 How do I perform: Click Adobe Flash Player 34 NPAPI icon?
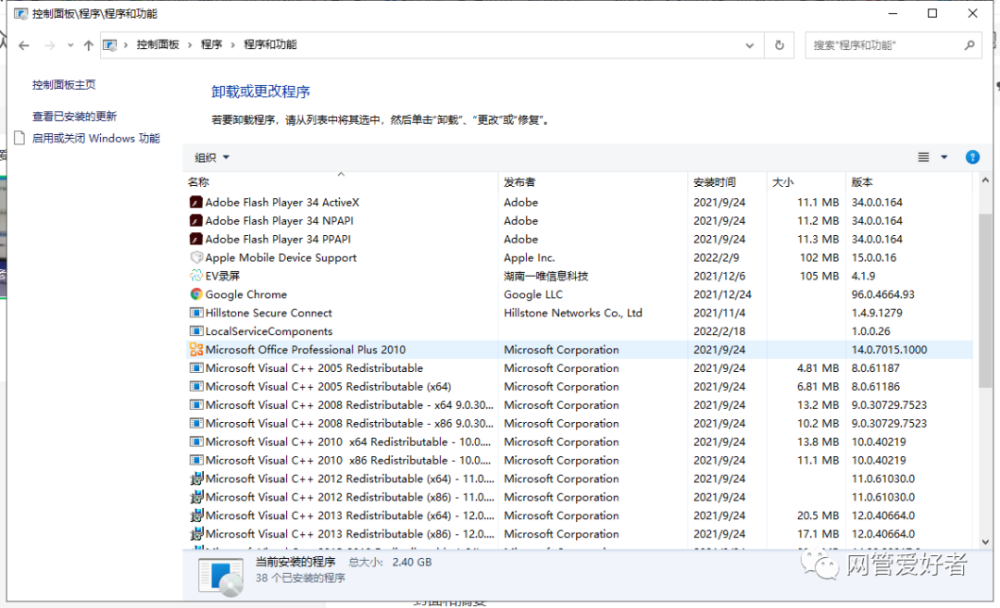click(196, 221)
